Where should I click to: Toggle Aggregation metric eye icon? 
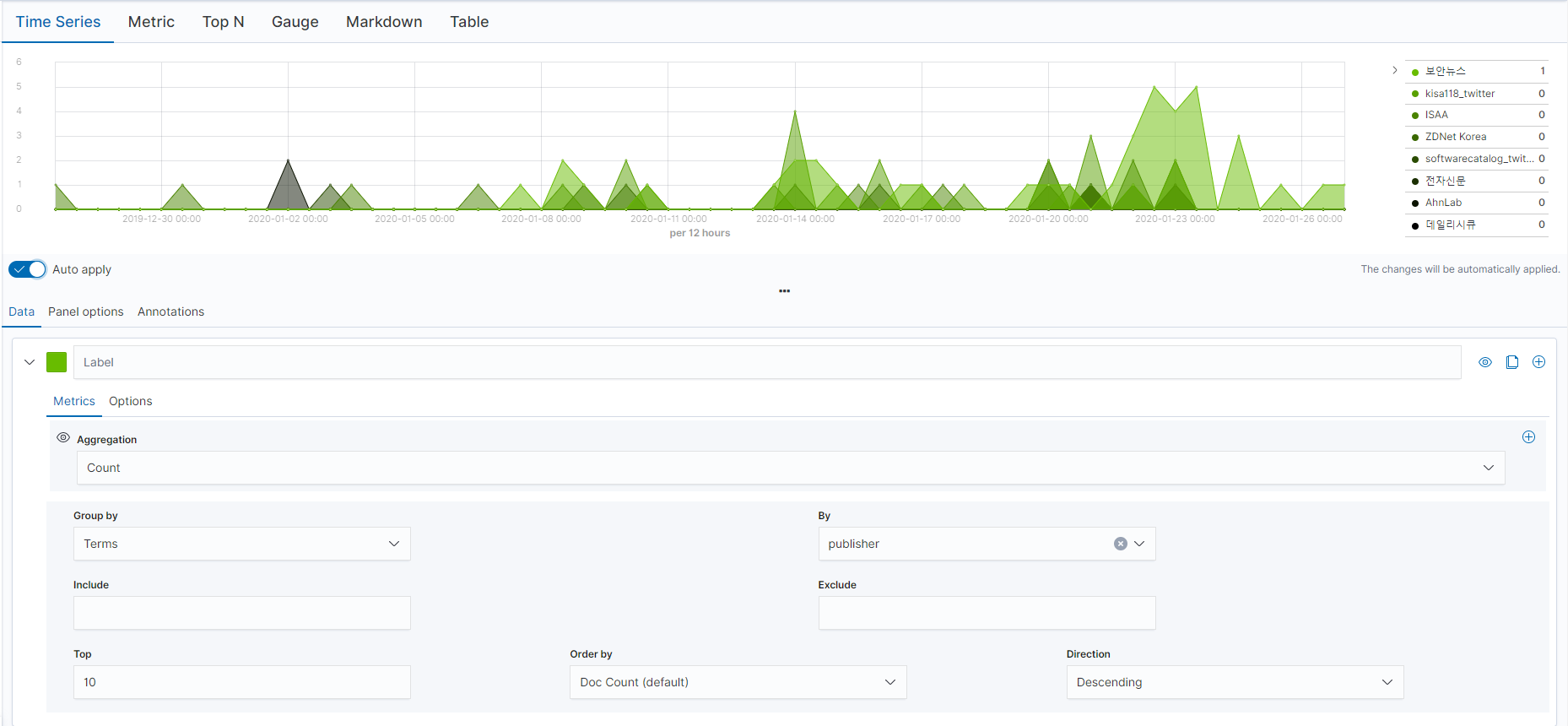pos(63,437)
